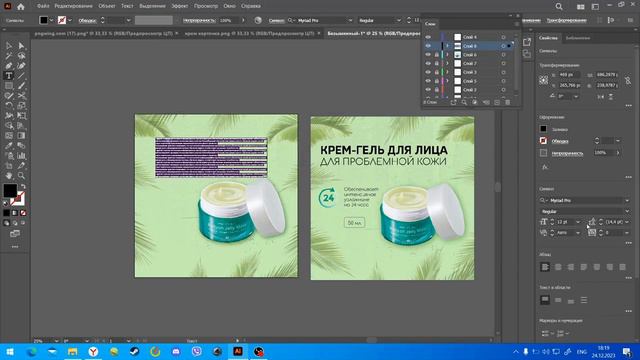Open fill color dropdown in control bar

click(51, 20)
